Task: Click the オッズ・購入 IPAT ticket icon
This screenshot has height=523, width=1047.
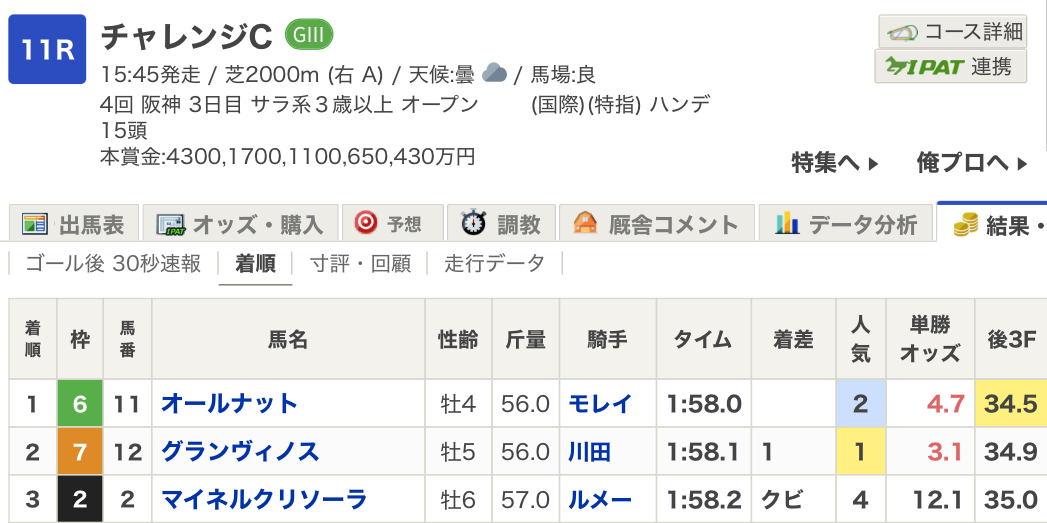Action: tap(170, 224)
